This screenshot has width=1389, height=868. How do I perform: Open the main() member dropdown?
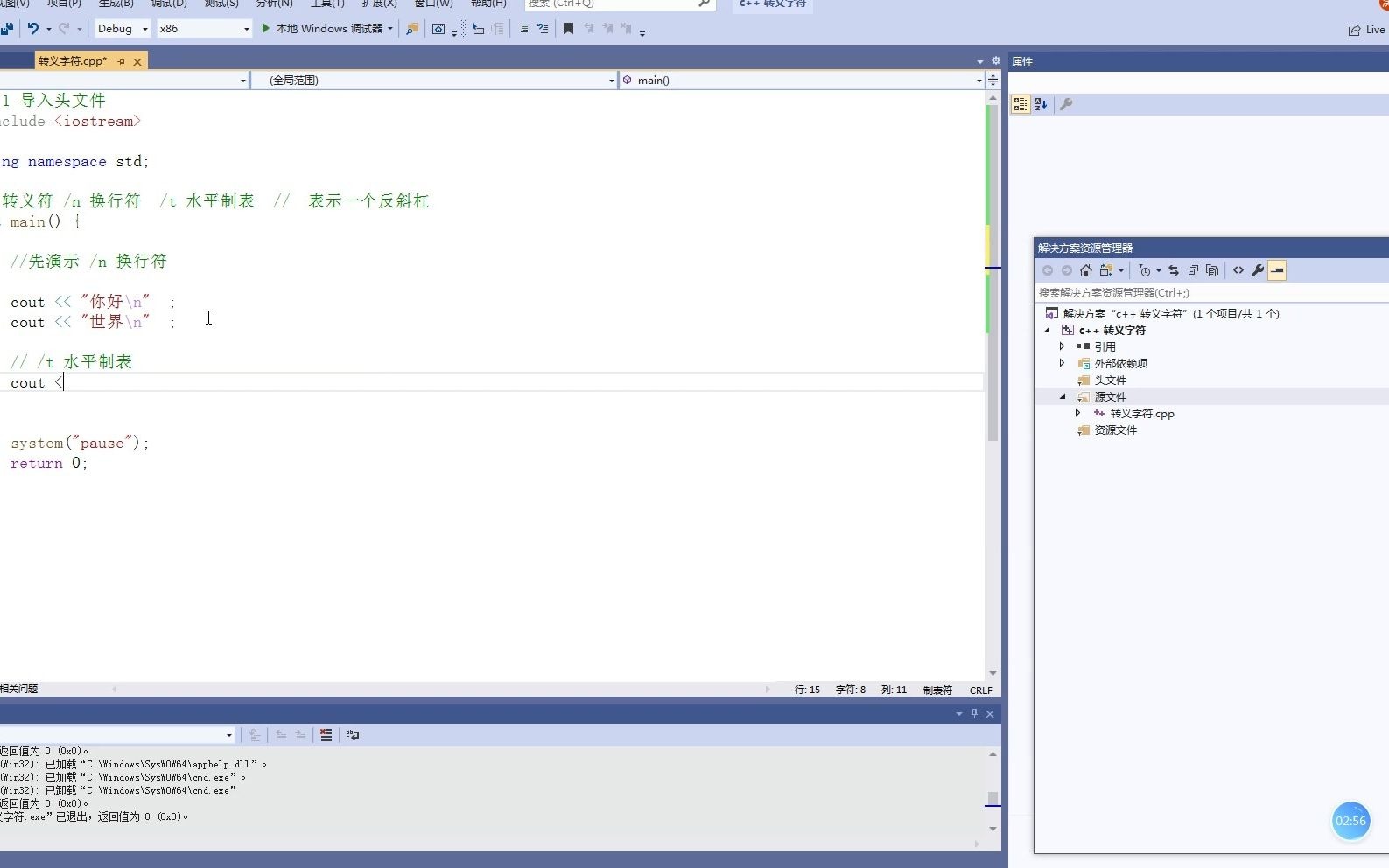pyautogui.click(x=802, y=80)
